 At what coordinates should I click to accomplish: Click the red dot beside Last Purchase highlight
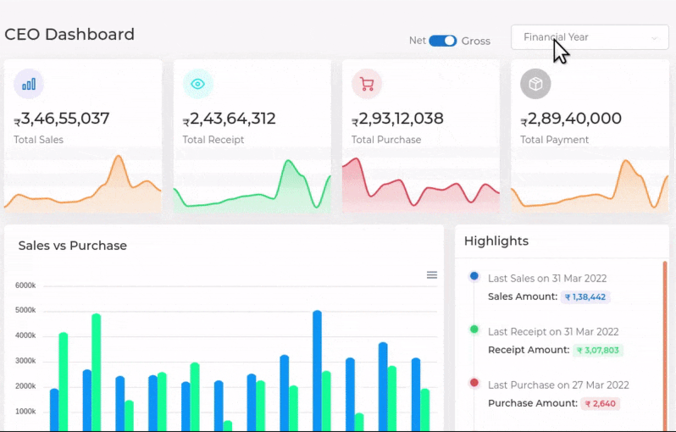click(x=474, y=382)
